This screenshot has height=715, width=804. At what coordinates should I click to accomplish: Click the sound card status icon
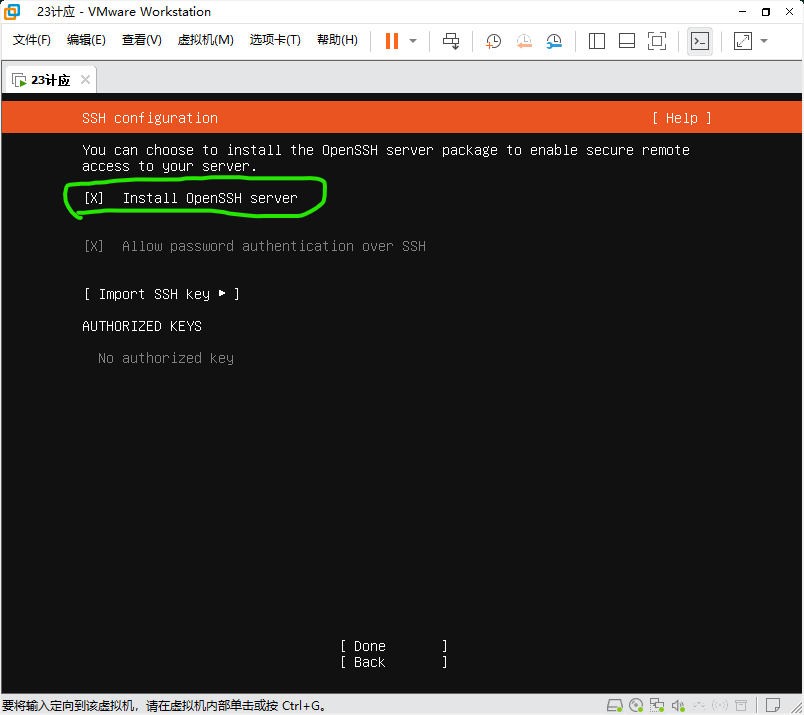click(678, 706)
